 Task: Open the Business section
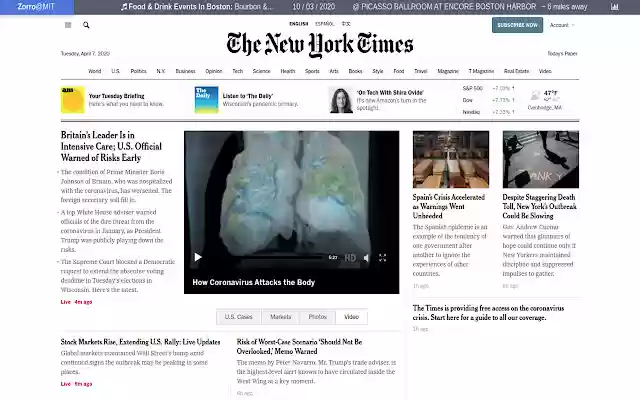click(x=185, y=71)
